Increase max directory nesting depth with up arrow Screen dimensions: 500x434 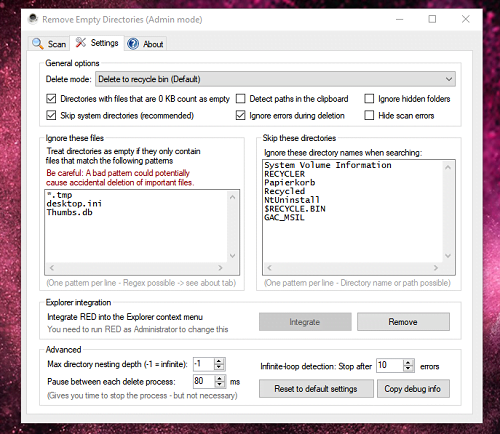219,361
